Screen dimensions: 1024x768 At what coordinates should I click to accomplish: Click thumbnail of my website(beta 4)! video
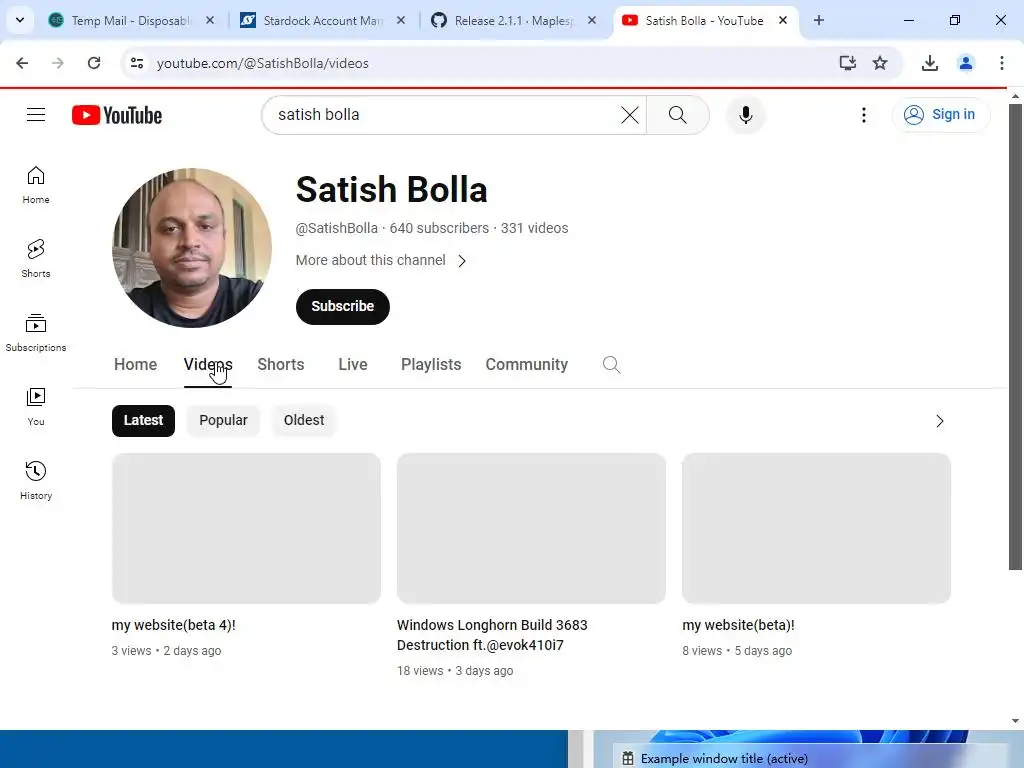[x=246, y=528]
